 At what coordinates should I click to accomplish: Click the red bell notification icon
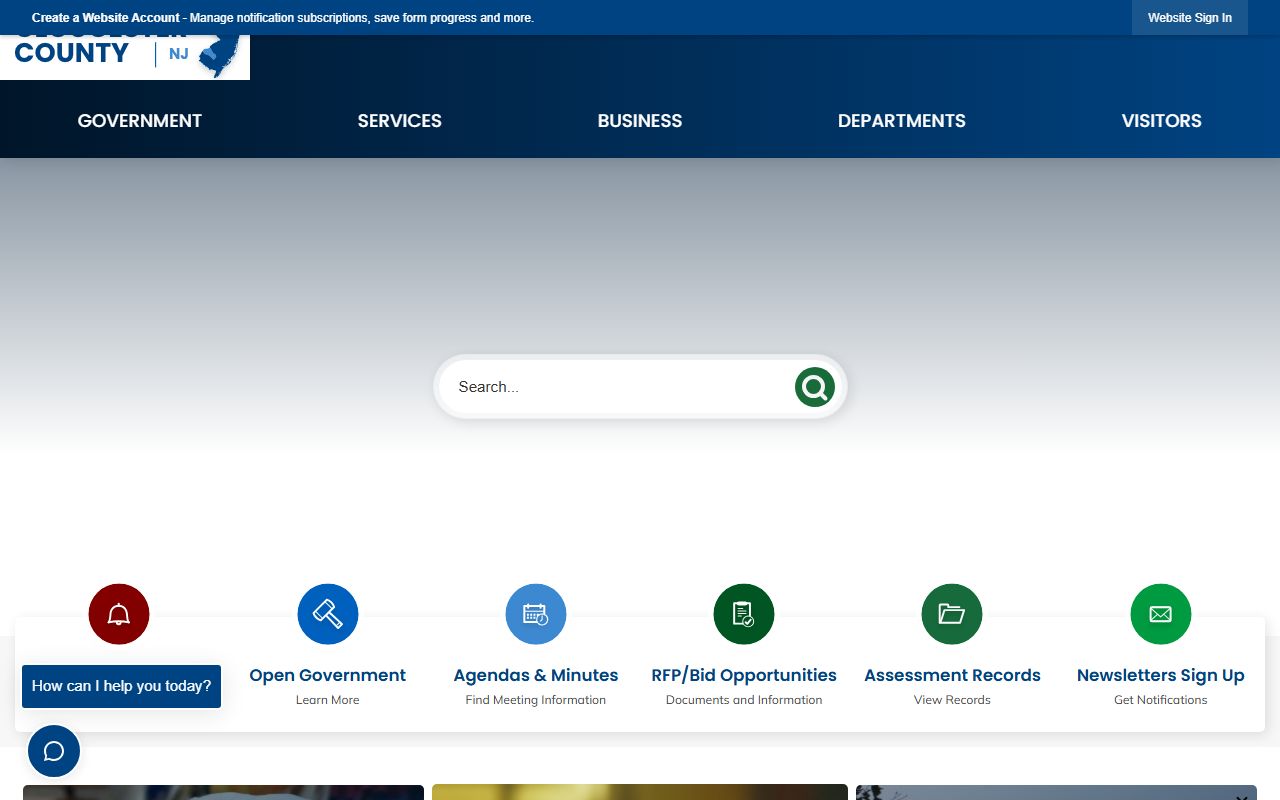119,614
